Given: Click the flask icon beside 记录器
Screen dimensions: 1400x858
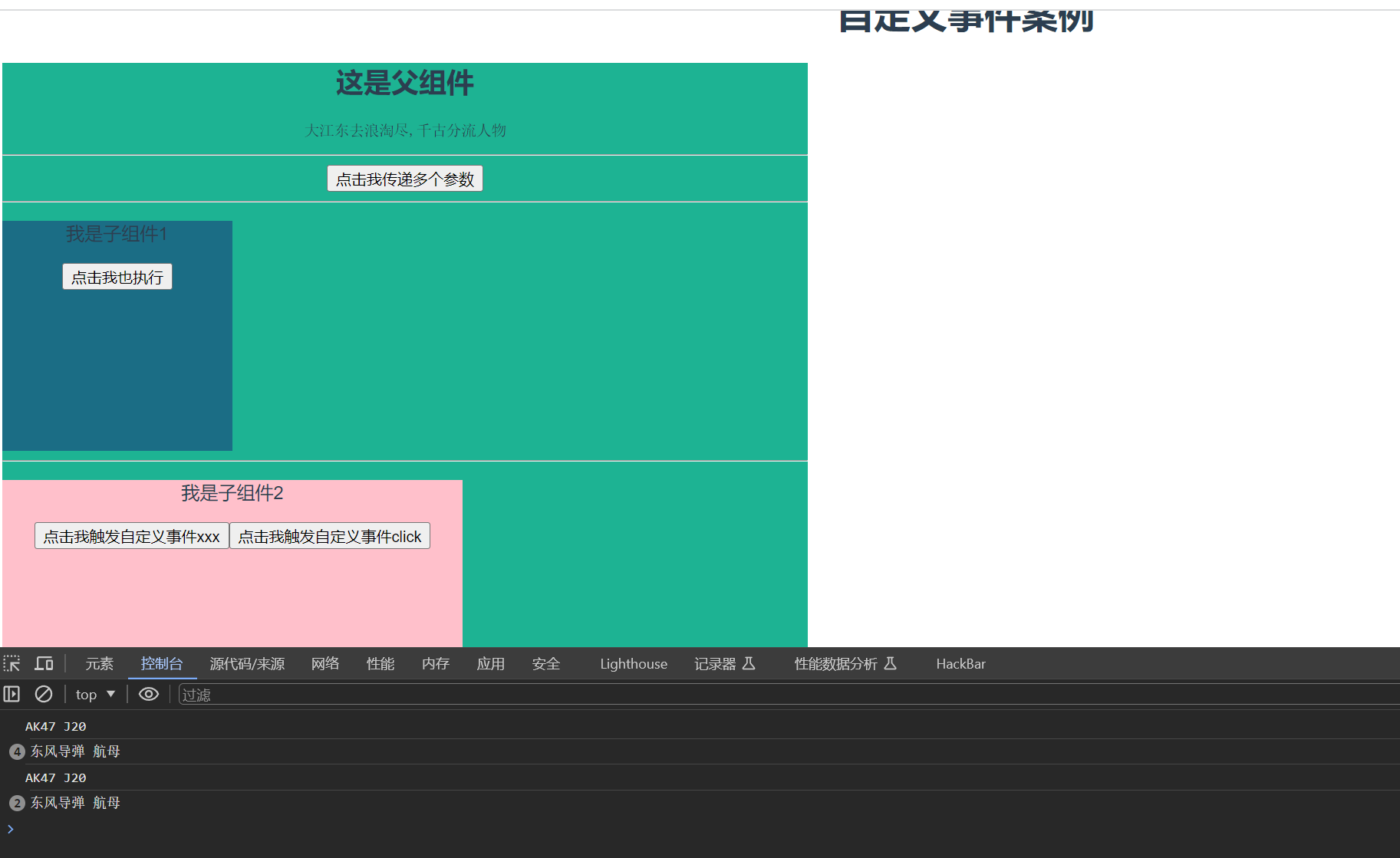Looking at the screenshot, I should tap(749, 663).
